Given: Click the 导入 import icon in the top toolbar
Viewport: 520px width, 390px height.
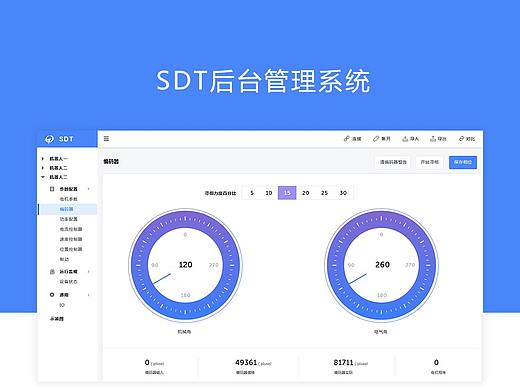Looking at the screenshot, I should click(x=405, y=139).
